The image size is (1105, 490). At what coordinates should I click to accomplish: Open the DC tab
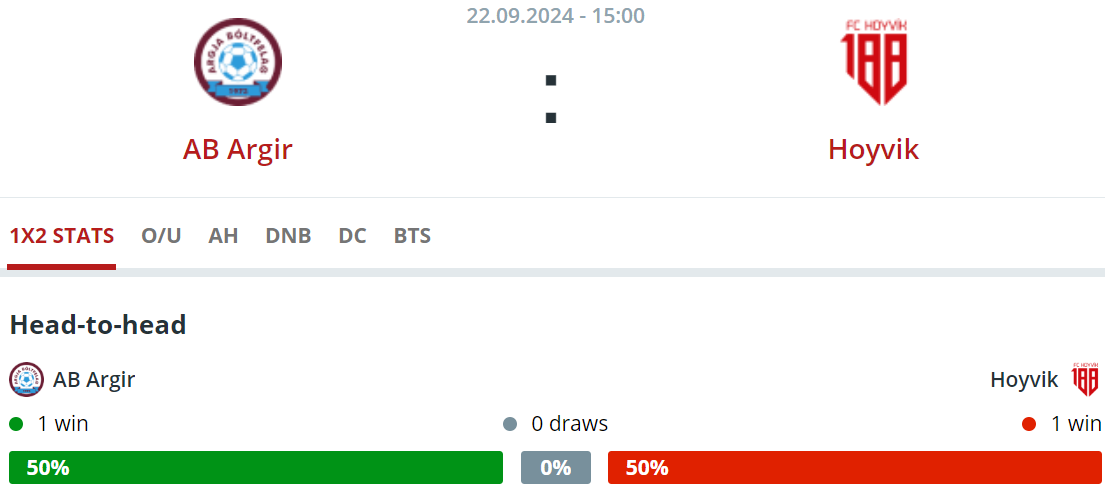click(x=352, y=236)
